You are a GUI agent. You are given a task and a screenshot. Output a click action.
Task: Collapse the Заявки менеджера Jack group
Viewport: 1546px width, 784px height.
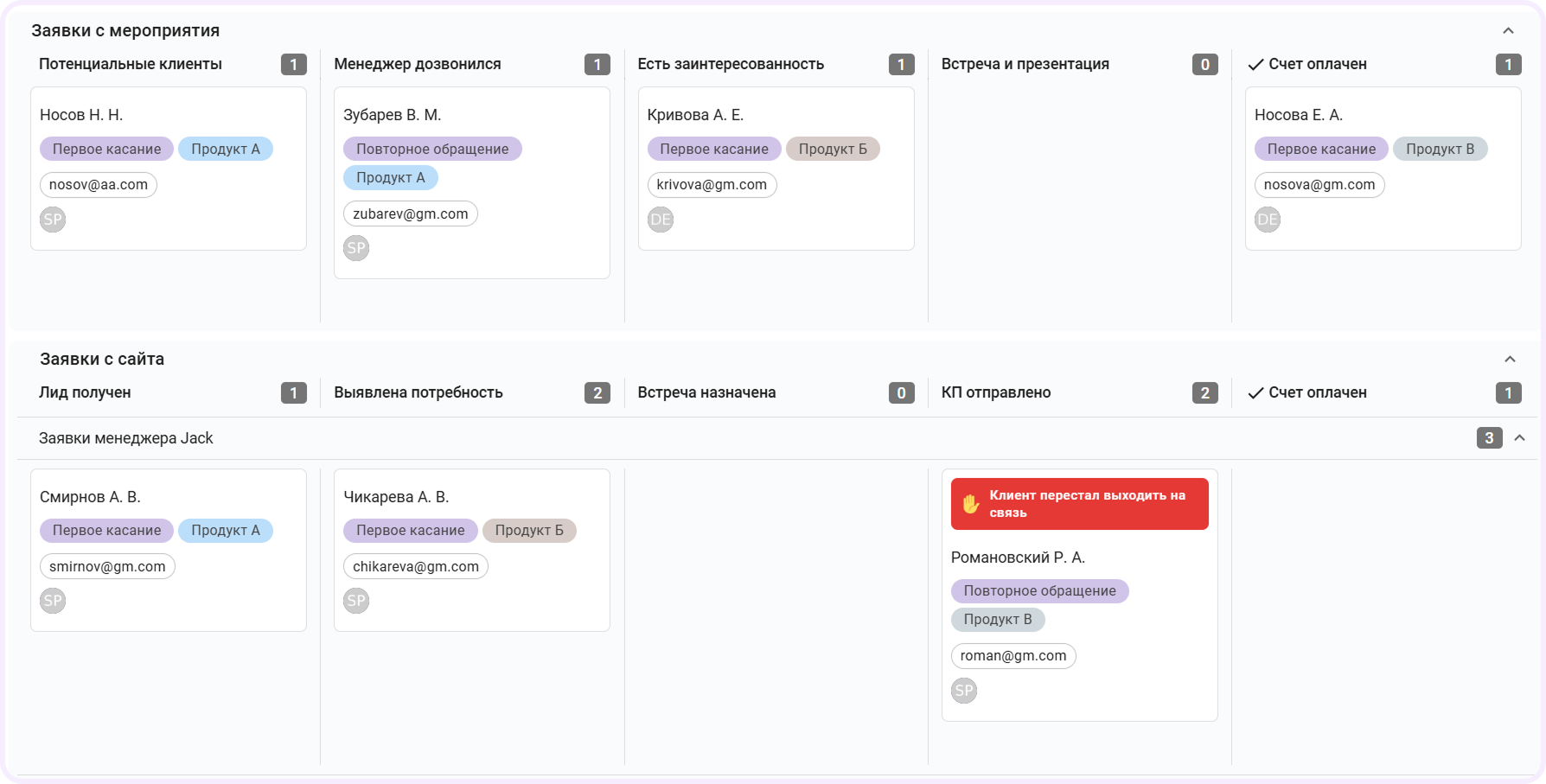pyautogui.click(x=1521, y=438)
